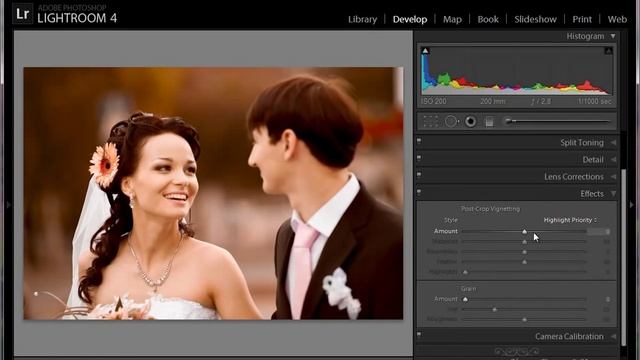Select the Crop Overlay tool
This screenshot has width=640, height=360.
point(430,122)
